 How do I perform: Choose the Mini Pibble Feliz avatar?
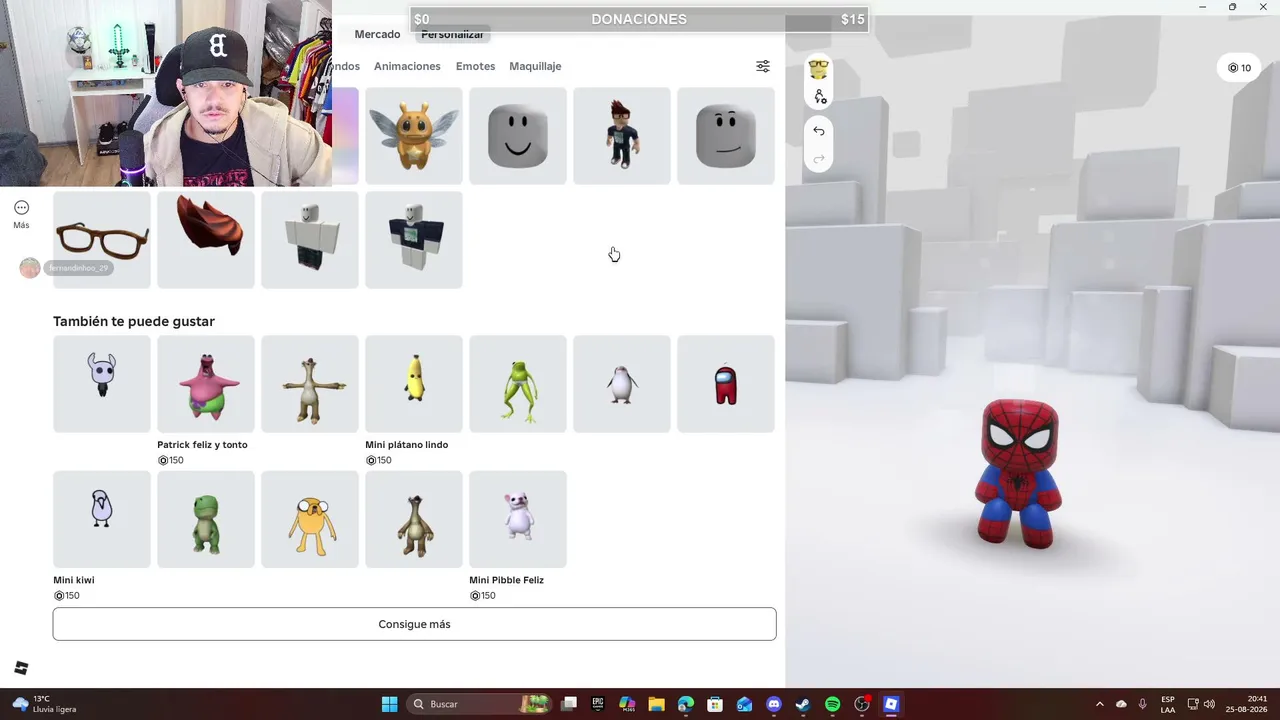(518, 519)
